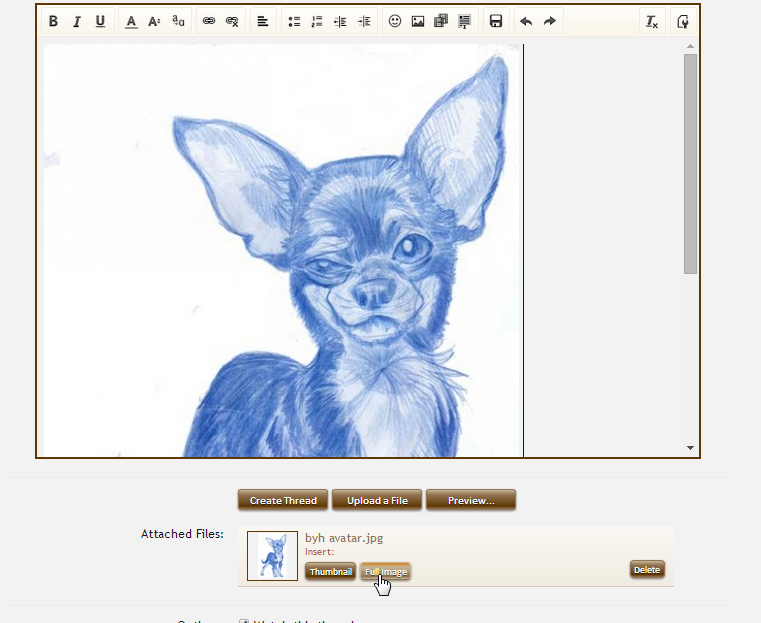Click the Create Thread button
This screenshot has height=623, width=761.
click(283, 500)
